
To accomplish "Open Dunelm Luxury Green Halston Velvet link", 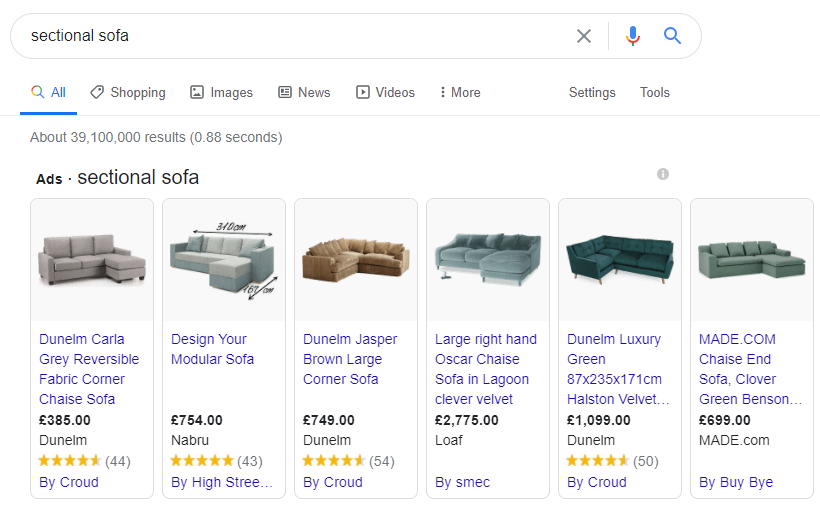I will (x=618, y=369).
